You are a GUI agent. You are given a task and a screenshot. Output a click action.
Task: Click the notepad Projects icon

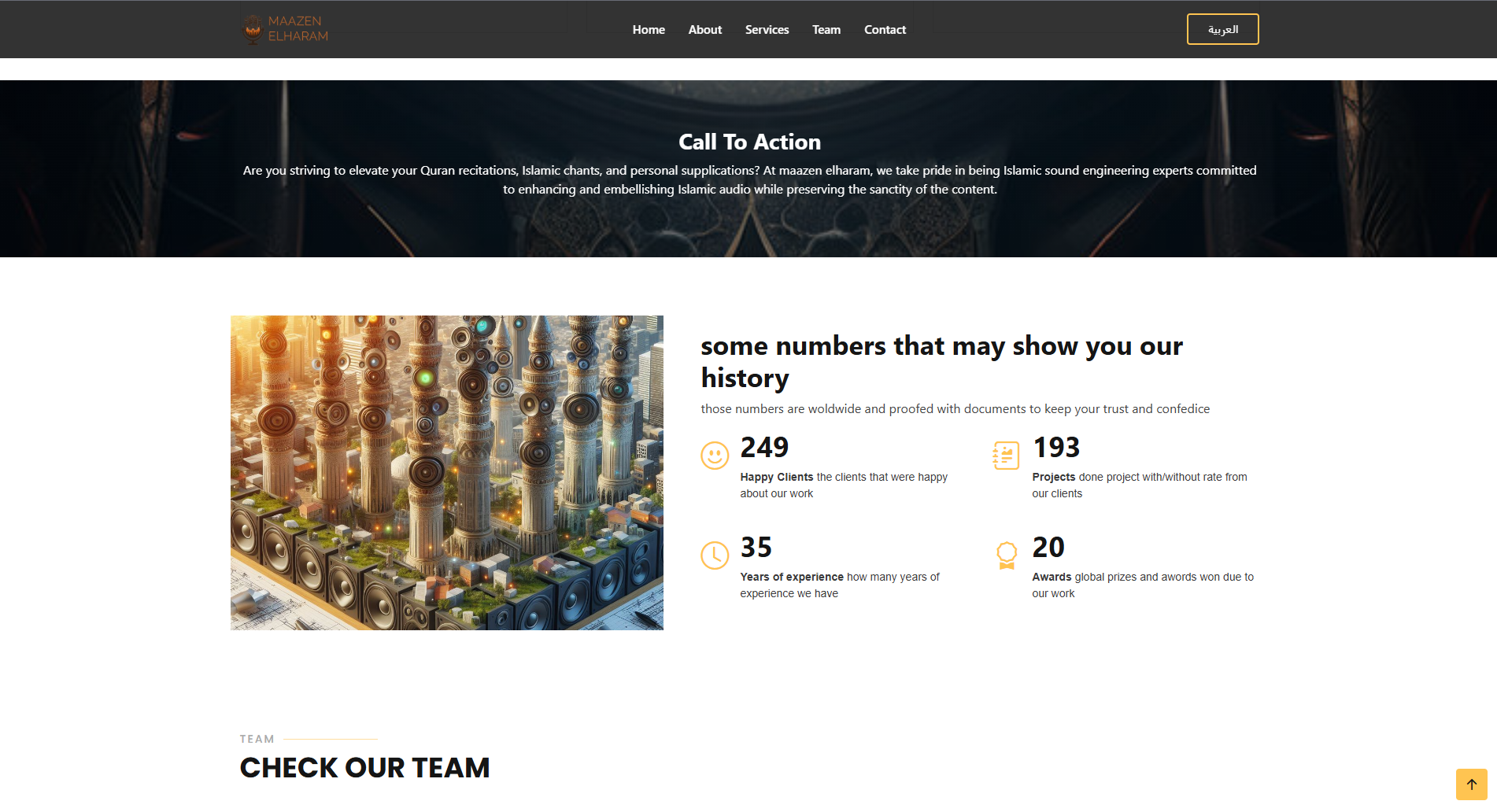(x=1006, y=456)
